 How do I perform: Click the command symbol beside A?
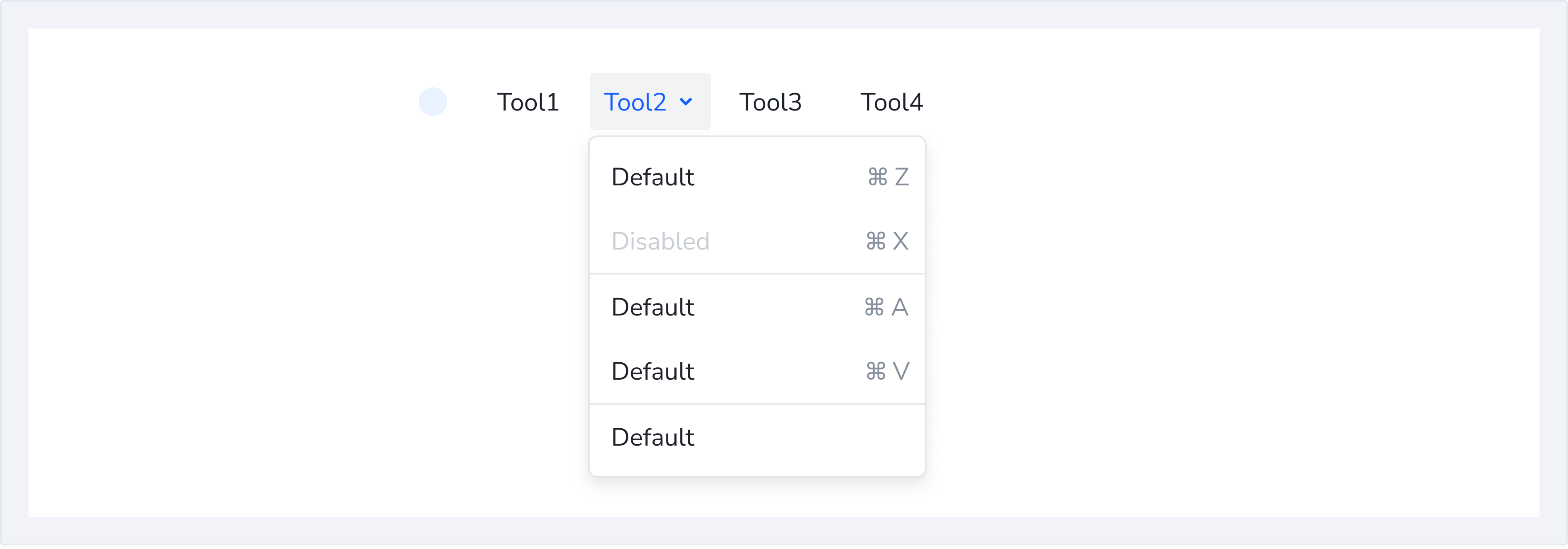pyautogui.click(x=874, y=307)
